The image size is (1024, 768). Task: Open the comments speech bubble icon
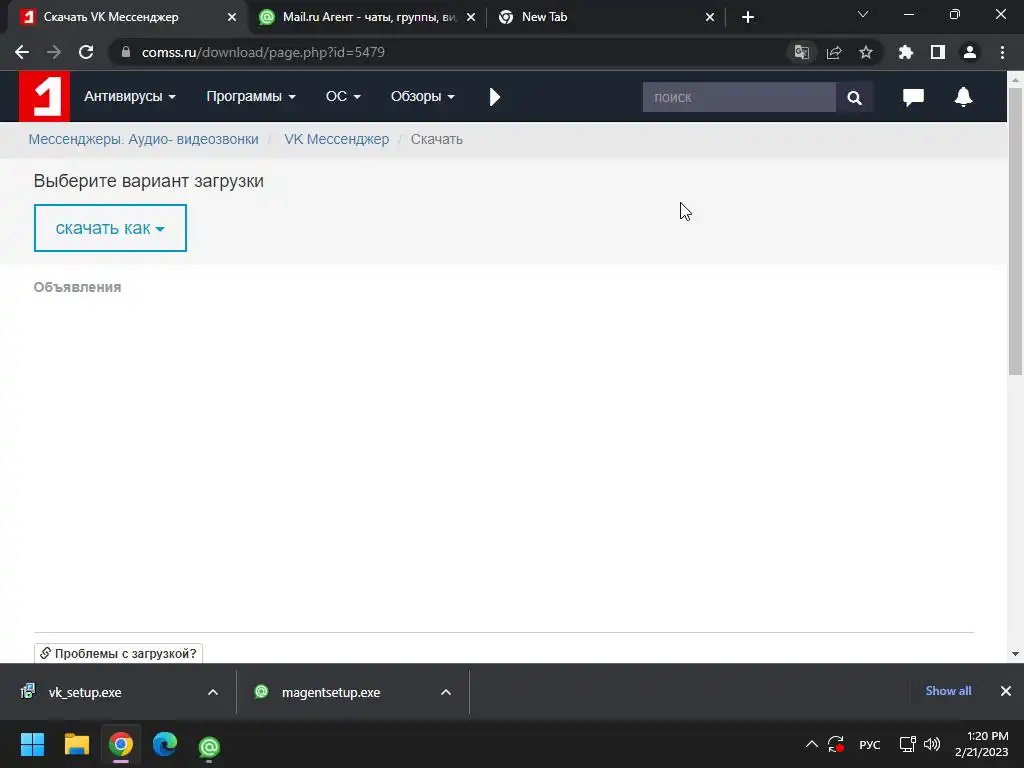click(913, 97)
